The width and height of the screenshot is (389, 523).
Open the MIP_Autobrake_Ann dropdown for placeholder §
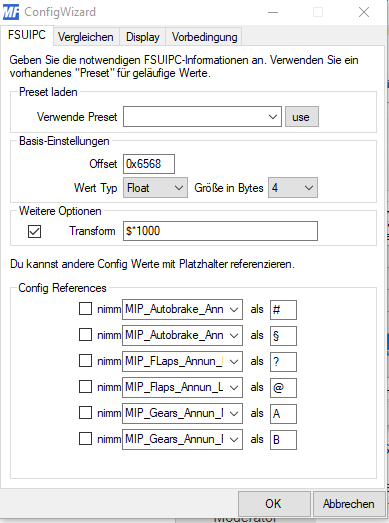click(x=182, y=335)
